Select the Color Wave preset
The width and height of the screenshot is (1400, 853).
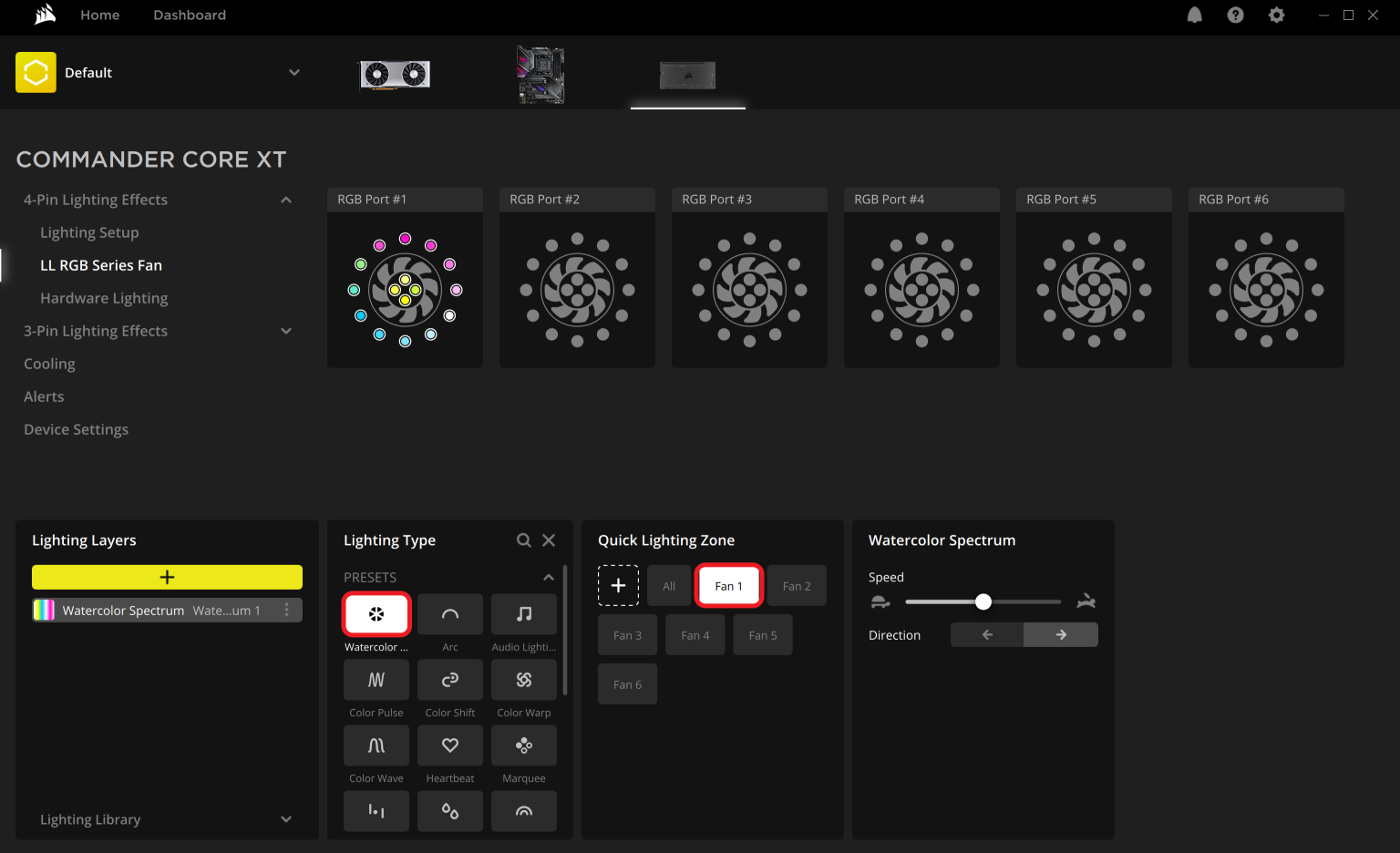(x=376, y=745)
